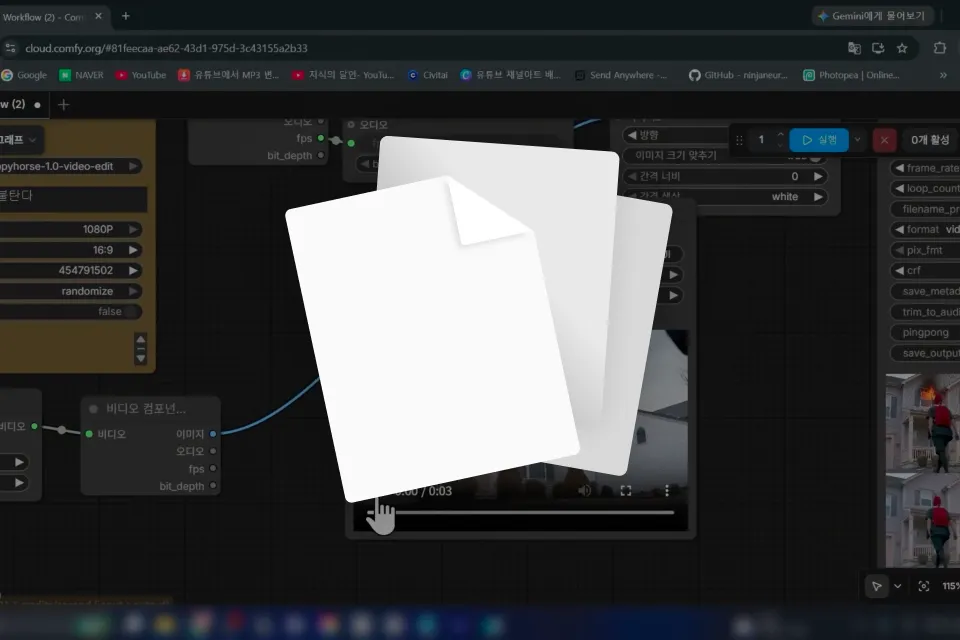
Task: Open the video player's three-dot options menu
Action: coord(667,491)
